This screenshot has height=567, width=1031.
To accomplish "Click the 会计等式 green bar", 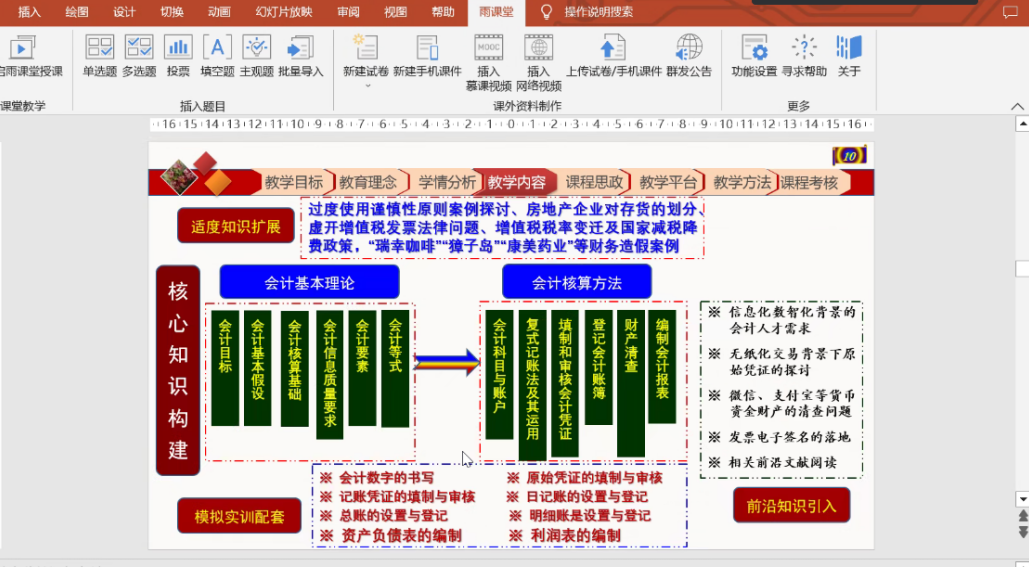I will point(395,368).
